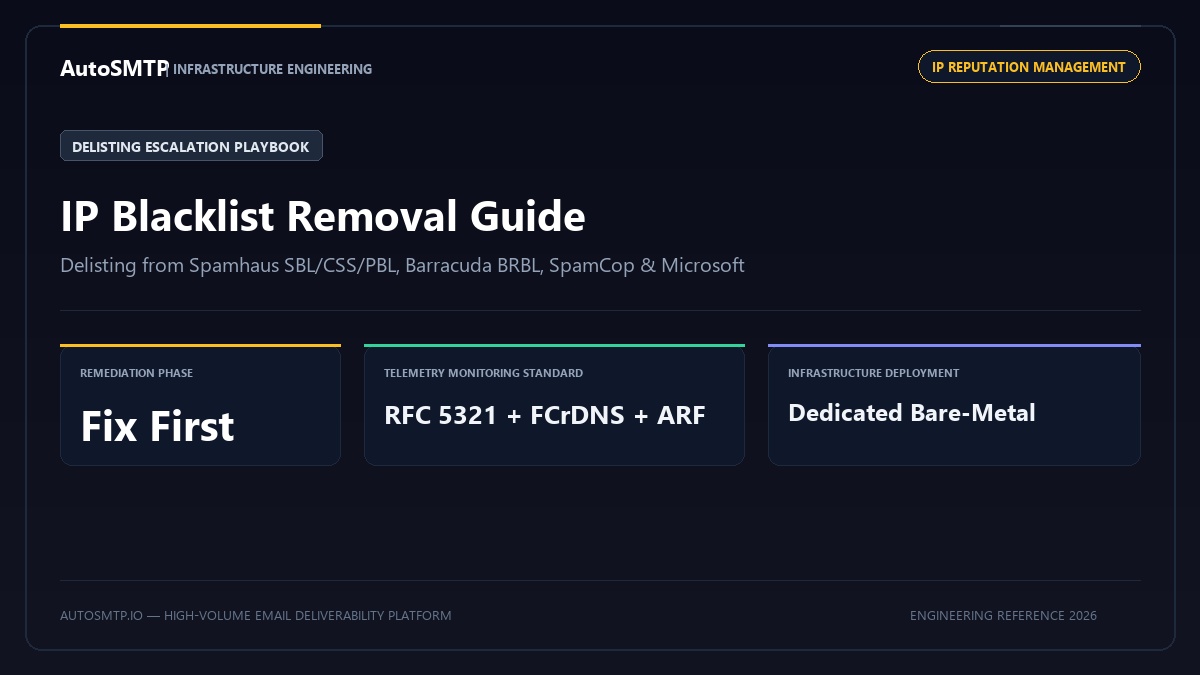This screenshot has width=1200, height=675.
Task: Click the Dedicated Bare-Metal text
Action: (x=911, y=413)
